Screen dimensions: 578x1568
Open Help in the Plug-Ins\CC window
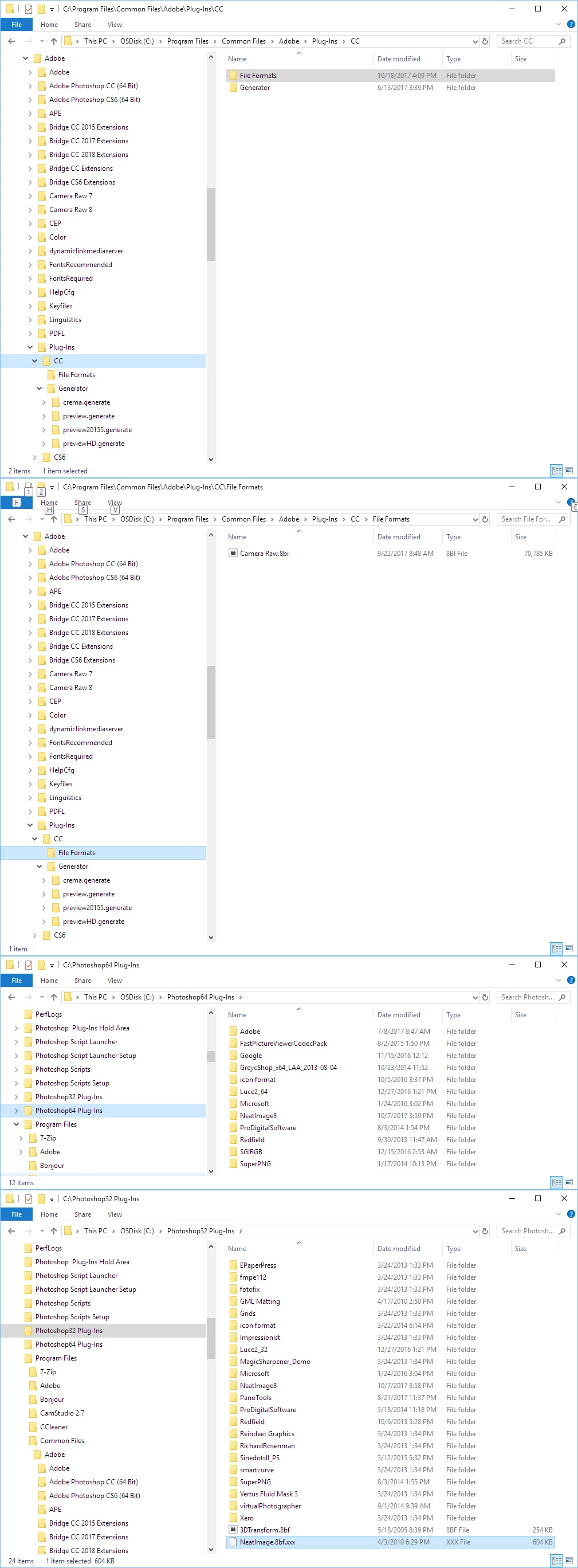point(571,24)
